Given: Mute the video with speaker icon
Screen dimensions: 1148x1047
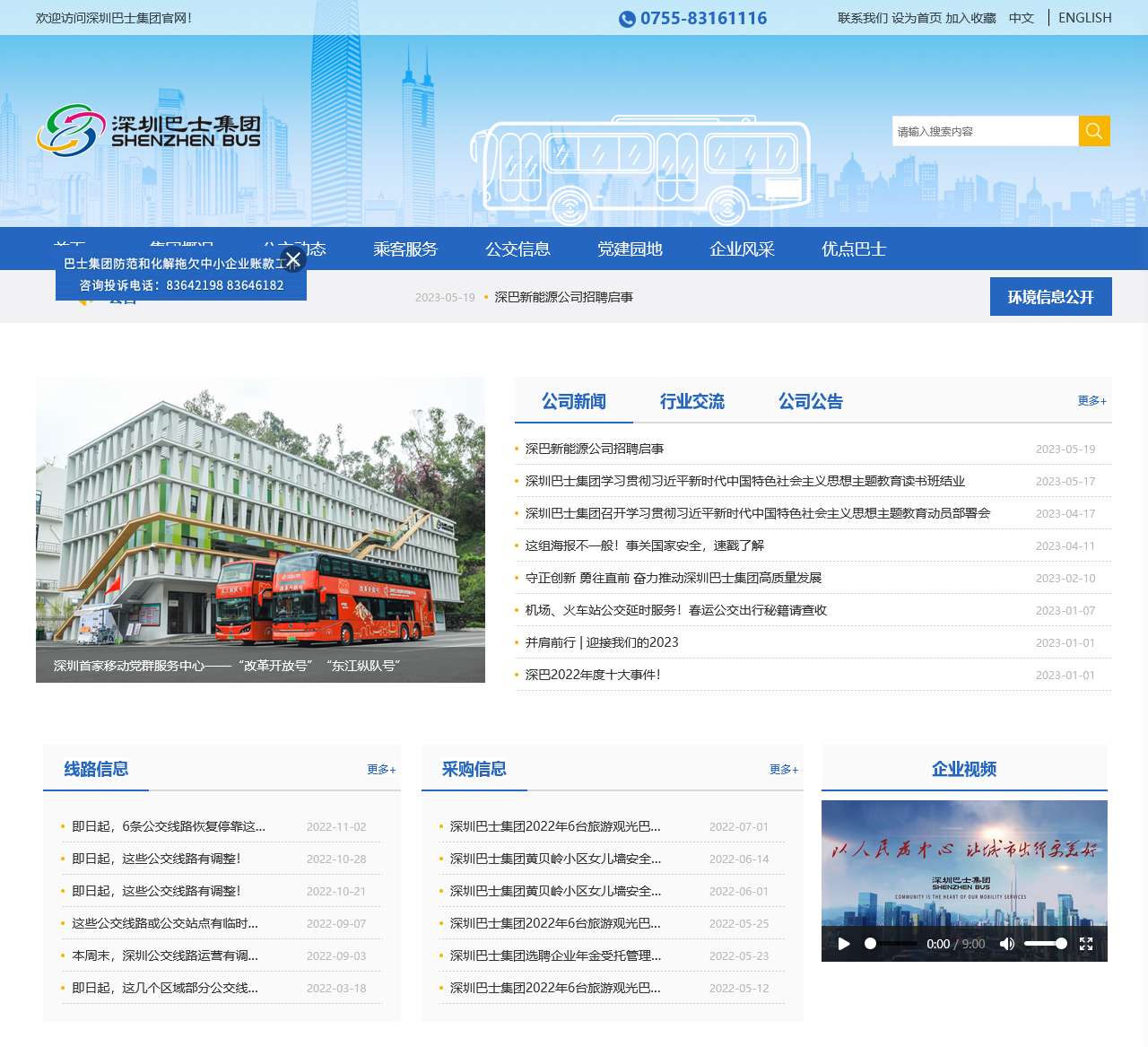Looking at the screenshot, I should tap(1007, 944).
